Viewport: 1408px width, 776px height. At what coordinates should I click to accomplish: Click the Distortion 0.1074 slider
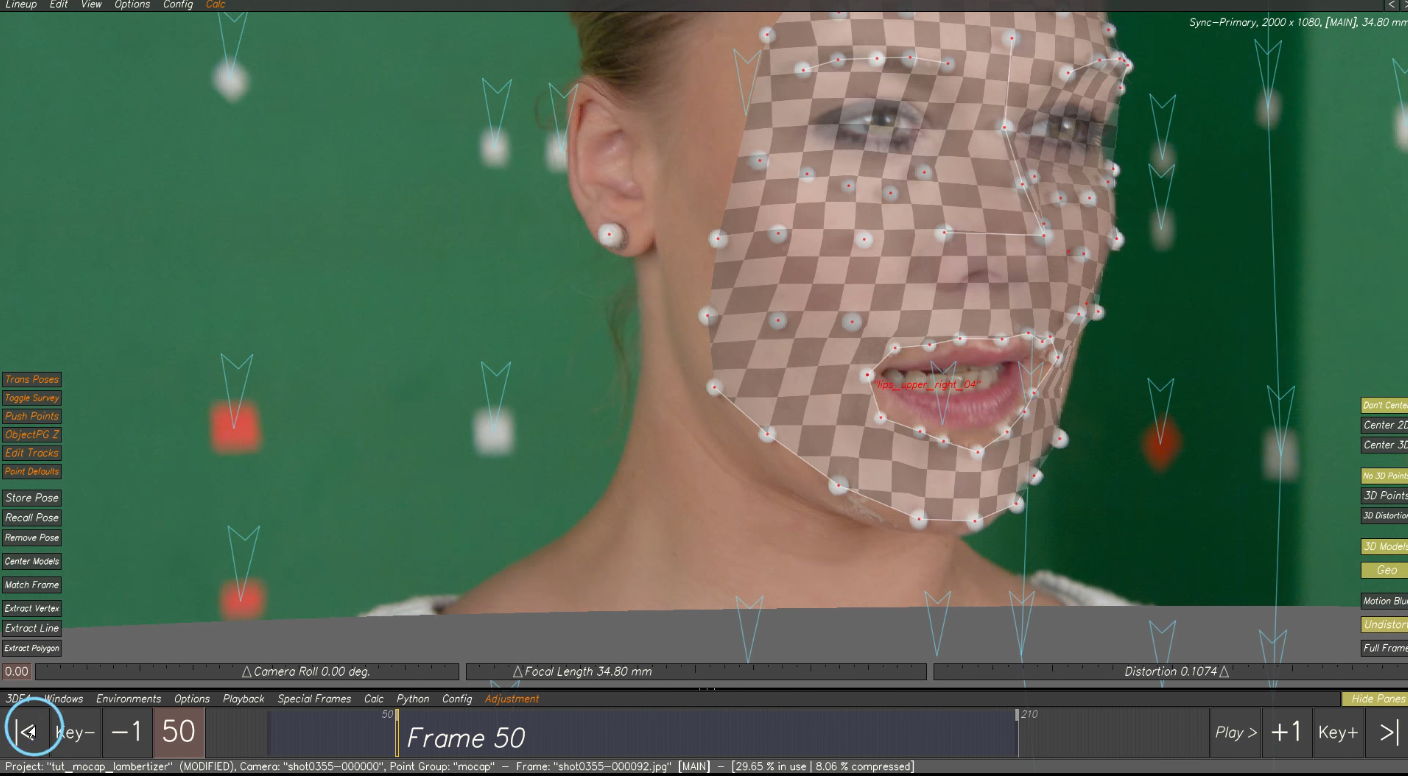tap(1170, 672)
